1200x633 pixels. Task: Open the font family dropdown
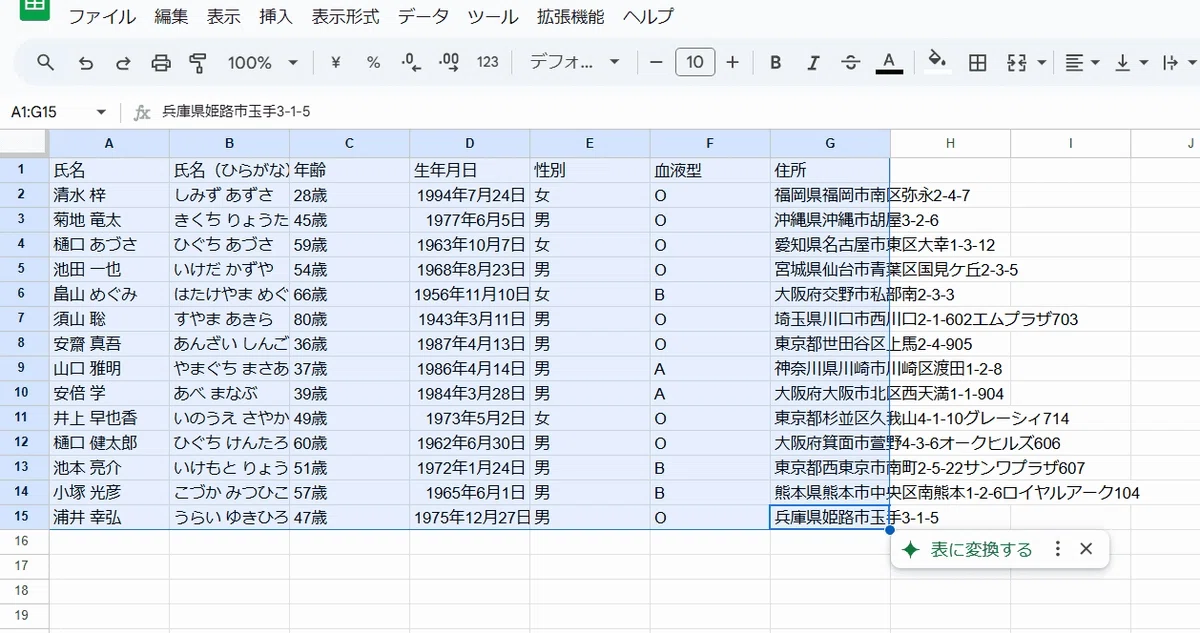pos(574,62)
